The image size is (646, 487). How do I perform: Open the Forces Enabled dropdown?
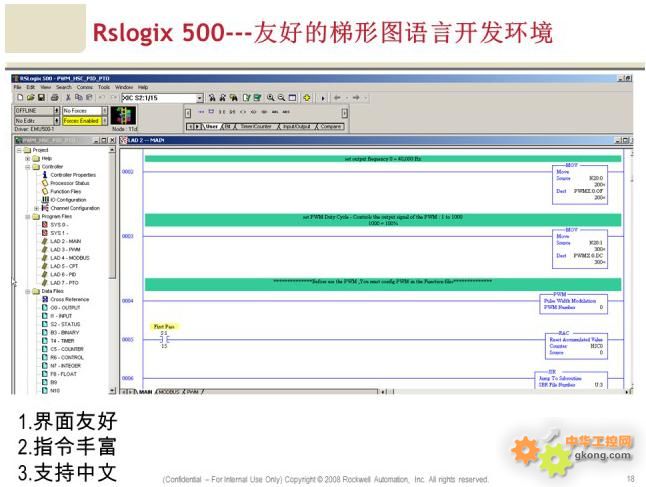(105, 121)
